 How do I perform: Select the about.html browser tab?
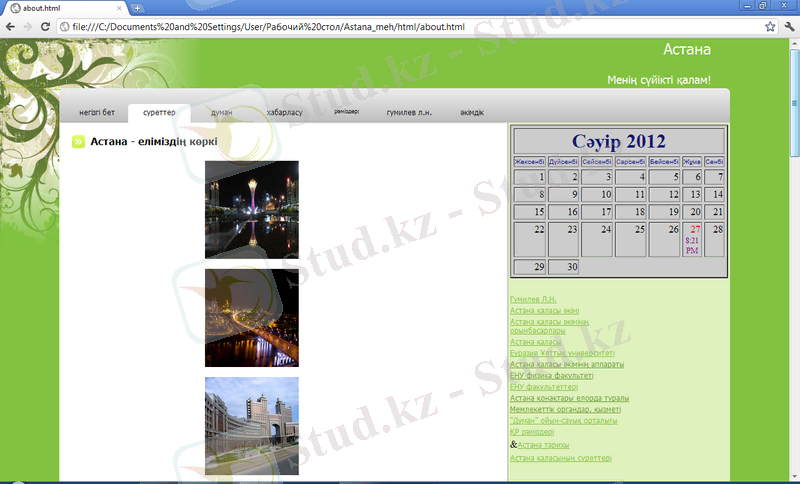[x=66, y=8]
